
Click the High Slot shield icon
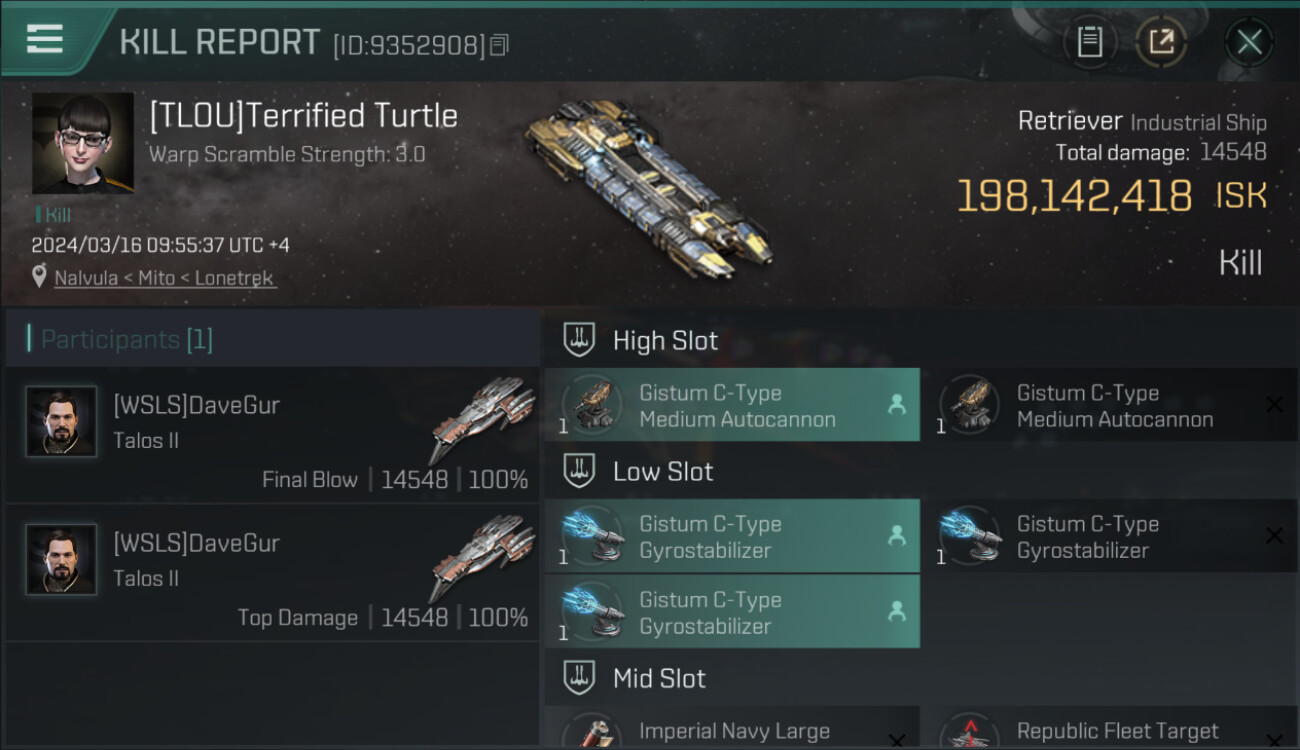point(579,340)
